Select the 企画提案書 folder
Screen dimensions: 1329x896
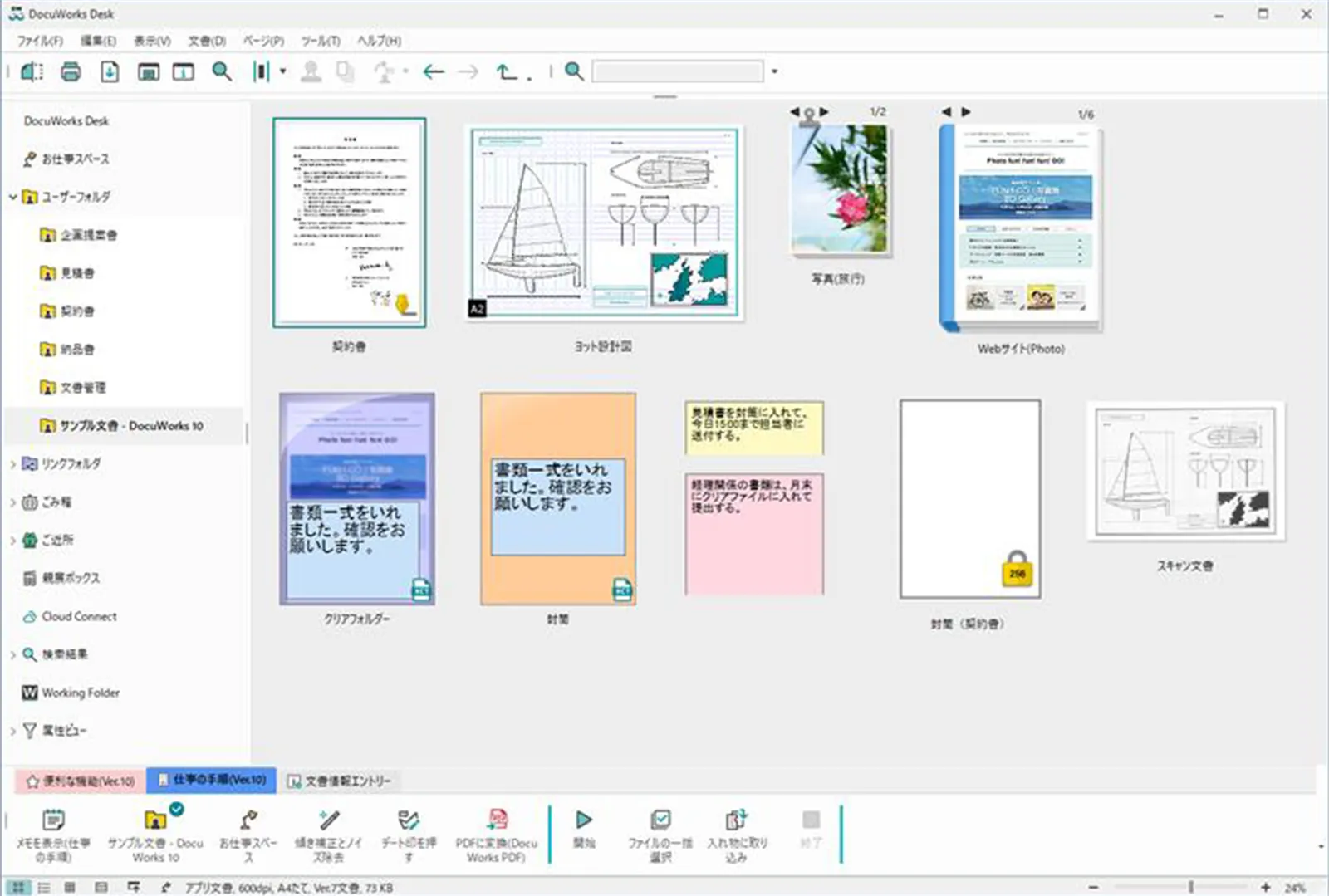tap(79, 235)
